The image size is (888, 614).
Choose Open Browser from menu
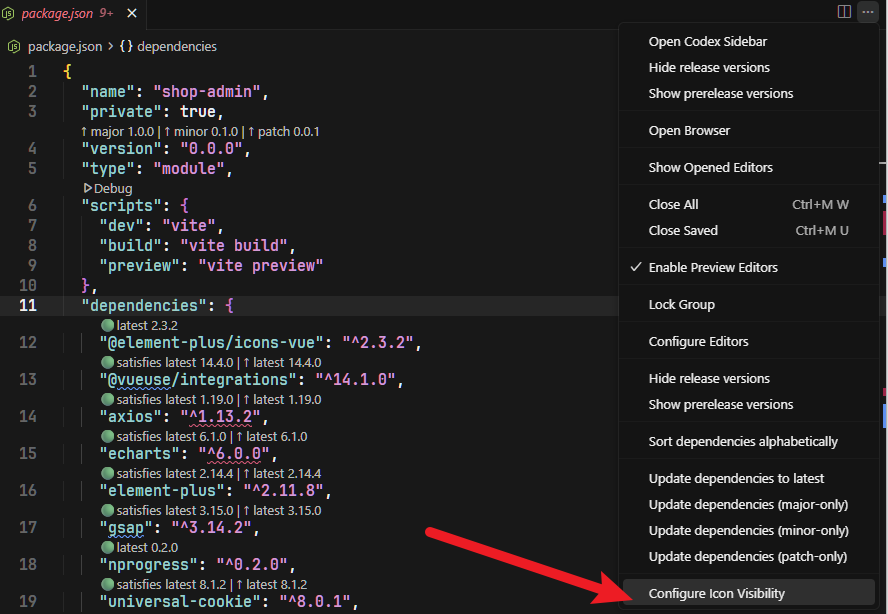coord(748,130)
